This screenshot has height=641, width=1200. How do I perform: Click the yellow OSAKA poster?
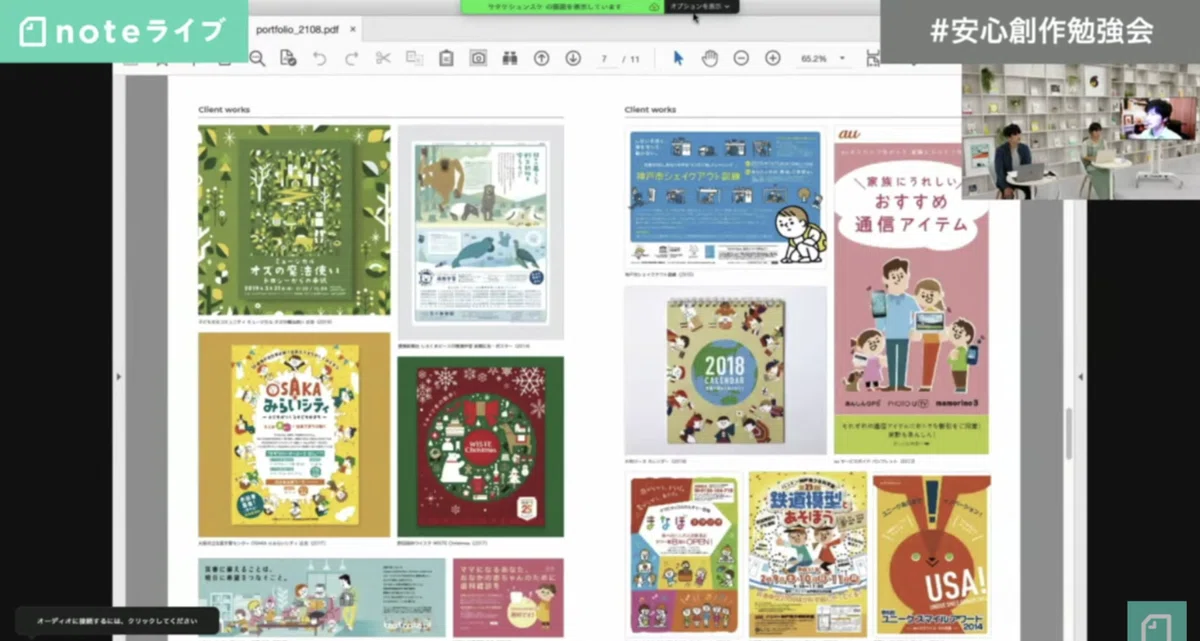[294, 435]
